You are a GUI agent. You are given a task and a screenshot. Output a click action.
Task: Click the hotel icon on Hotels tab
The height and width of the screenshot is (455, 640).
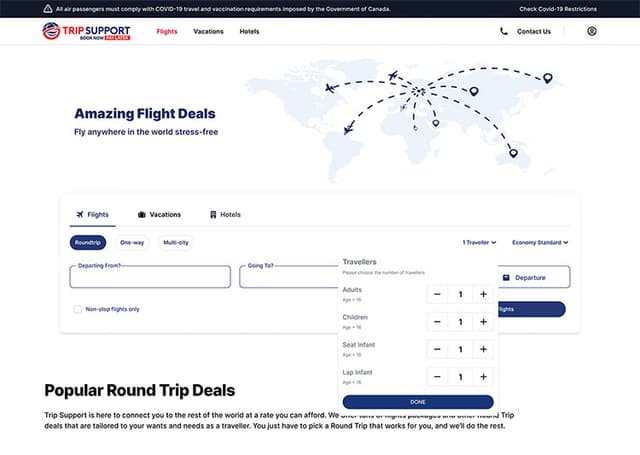213,215
